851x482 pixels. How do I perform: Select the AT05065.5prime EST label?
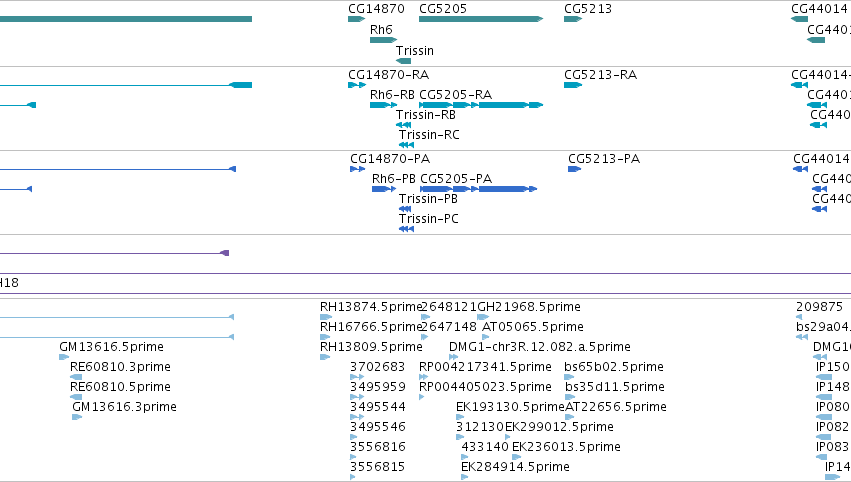coord(532,327)
